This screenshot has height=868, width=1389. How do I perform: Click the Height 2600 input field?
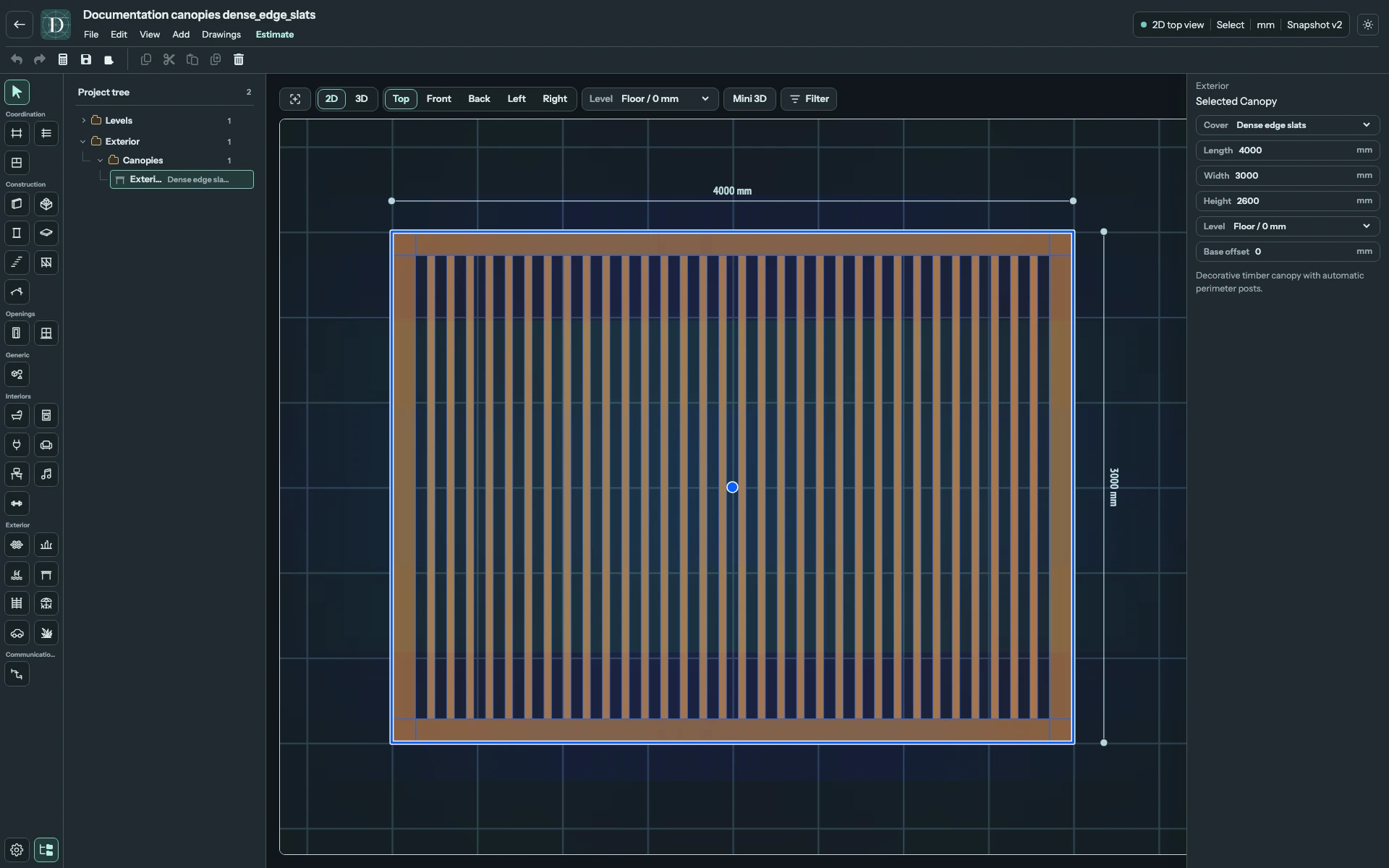click(1287, 201)
